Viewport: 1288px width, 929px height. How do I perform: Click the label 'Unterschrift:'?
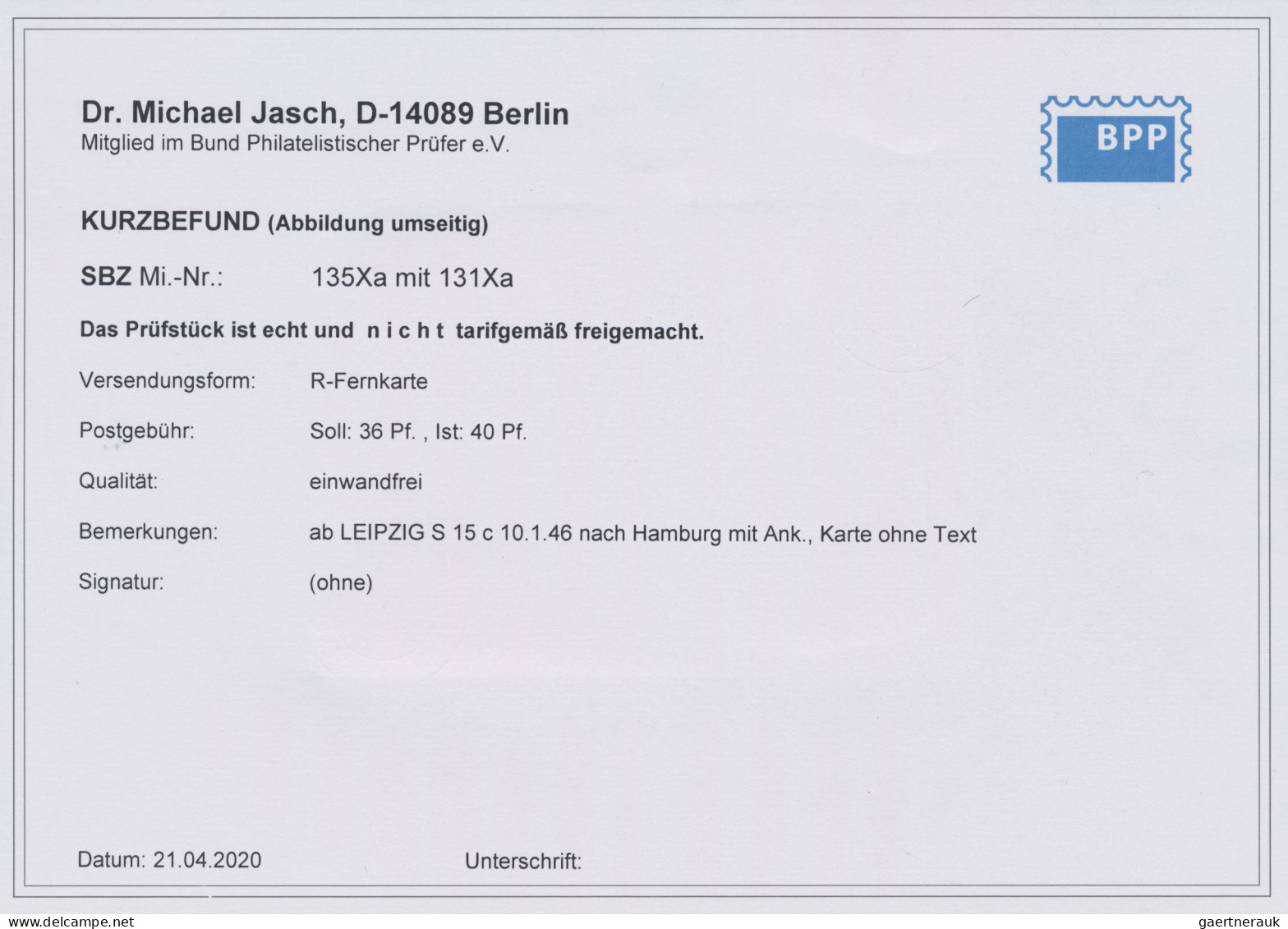tap(523, 862)
